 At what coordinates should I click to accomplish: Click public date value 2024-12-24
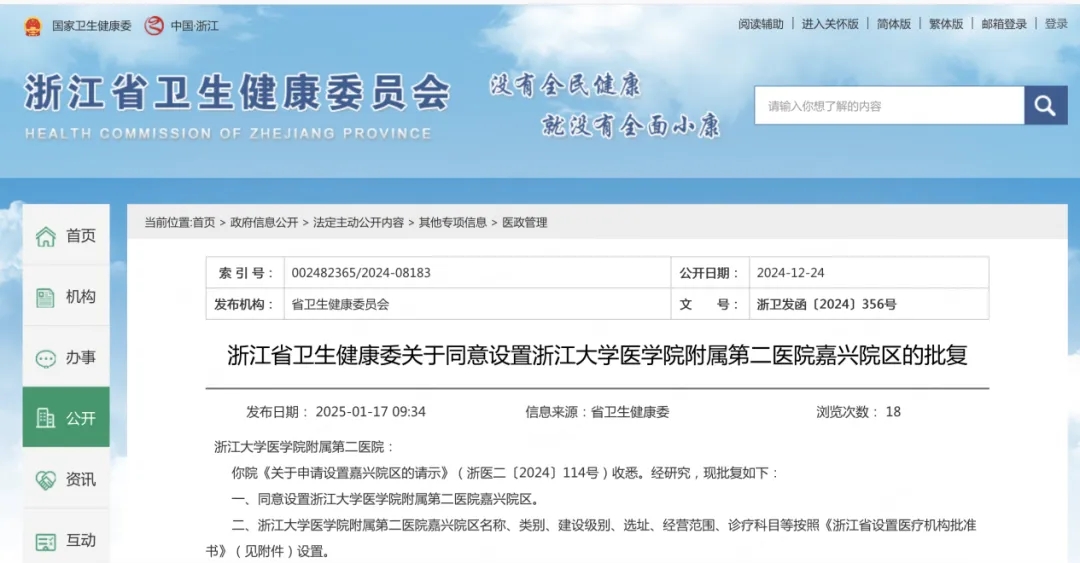(x=791, y=273)
